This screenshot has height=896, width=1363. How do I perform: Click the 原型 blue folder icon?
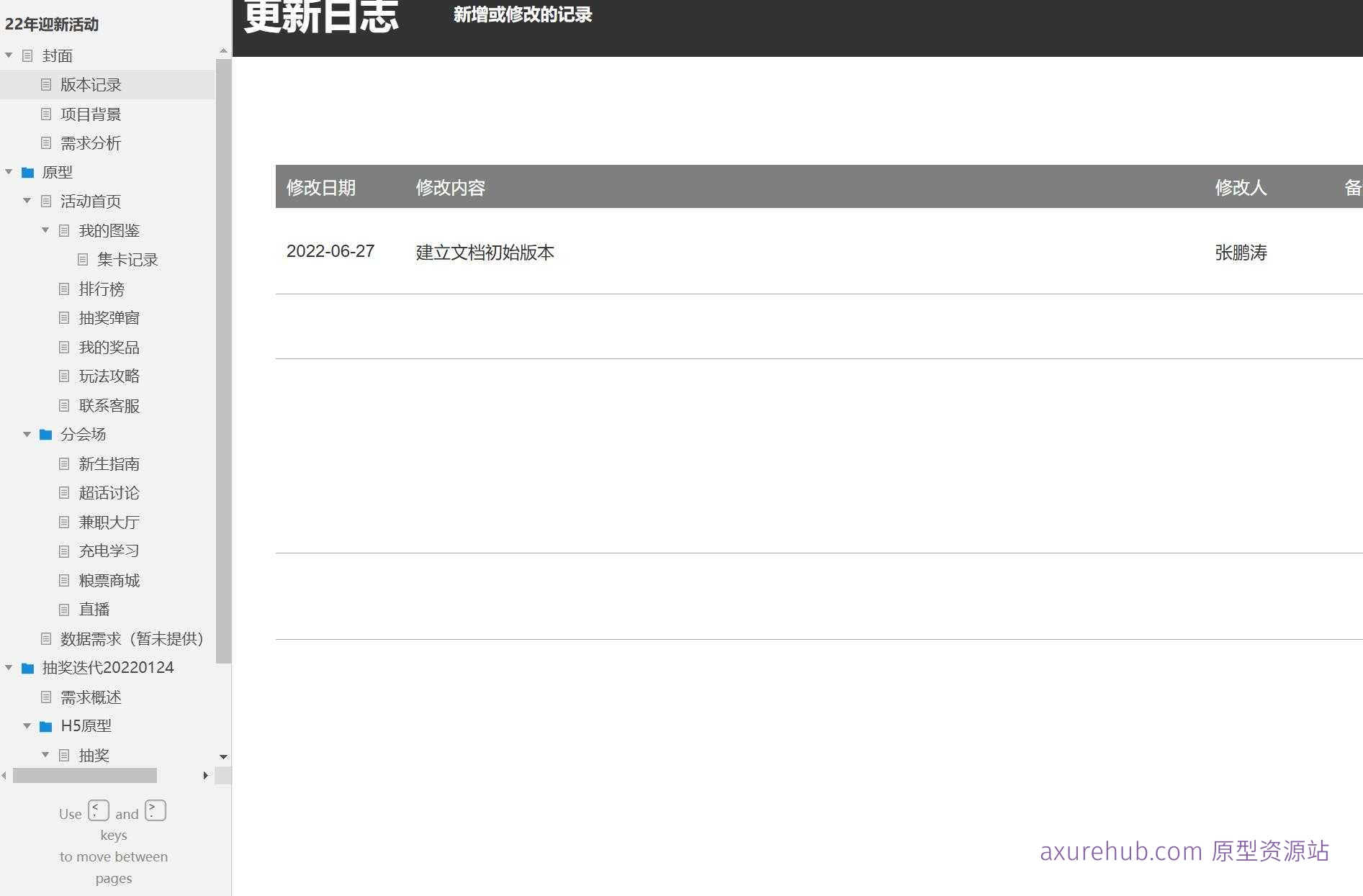click(28, 172)
